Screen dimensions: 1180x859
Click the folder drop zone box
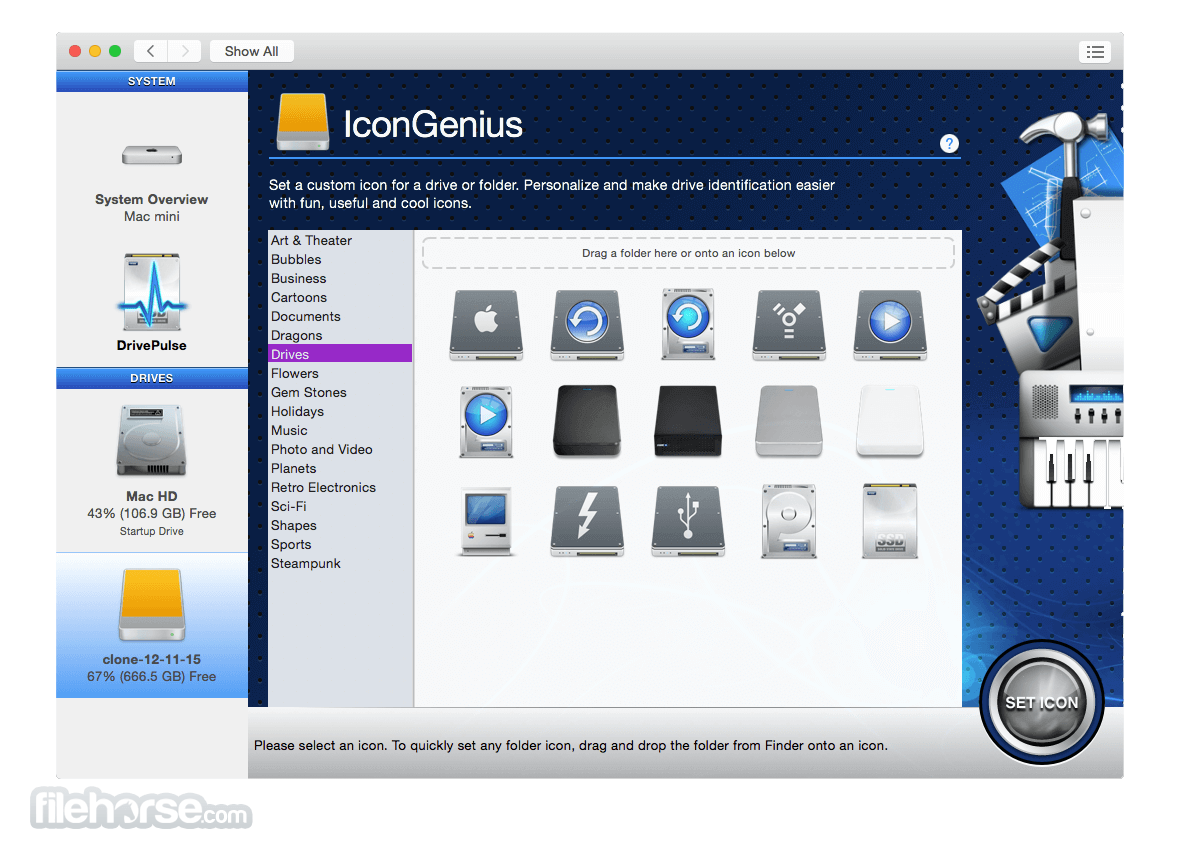[x=688, y=253]
